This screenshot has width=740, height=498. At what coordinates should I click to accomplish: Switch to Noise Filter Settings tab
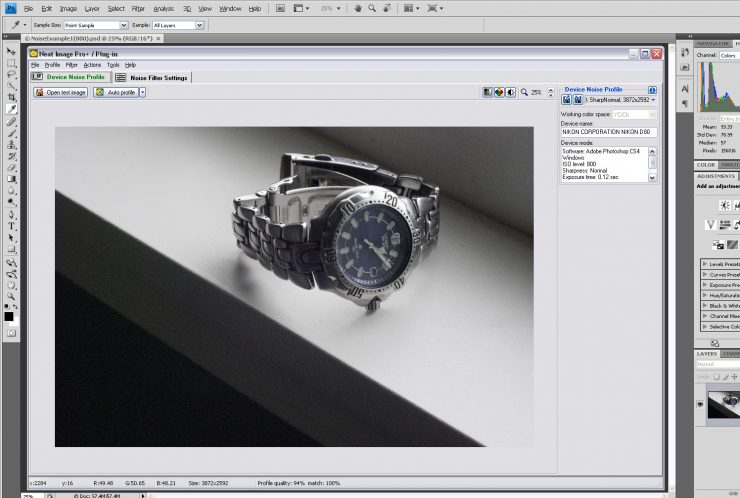point(153,77)
